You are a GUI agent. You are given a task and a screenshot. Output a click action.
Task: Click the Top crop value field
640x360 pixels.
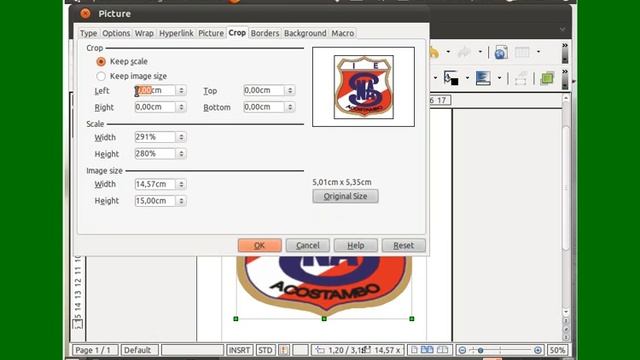tap(264, 90)
